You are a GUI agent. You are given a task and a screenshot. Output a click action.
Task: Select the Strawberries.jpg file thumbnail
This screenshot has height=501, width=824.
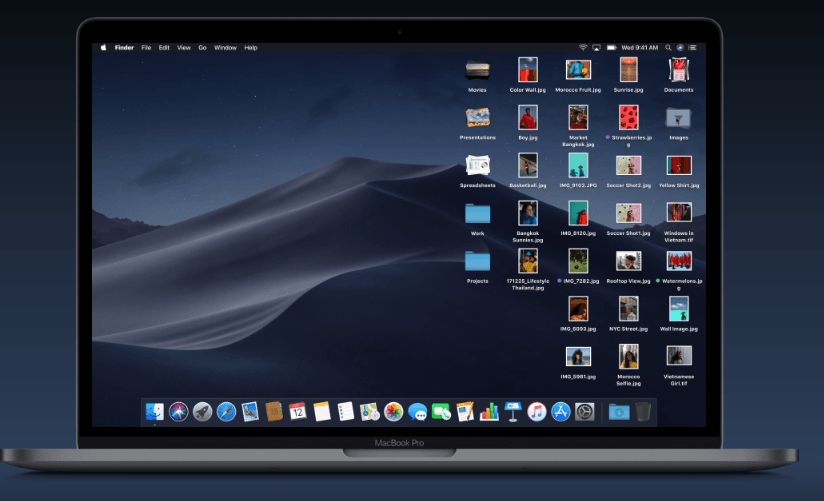click(629, 117)
